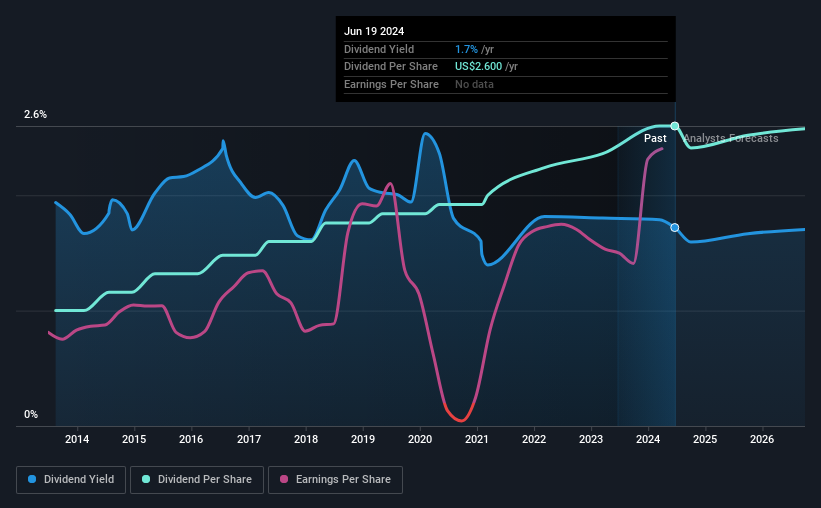Click the 2019 x-axis label

click(x=363, y=439)
